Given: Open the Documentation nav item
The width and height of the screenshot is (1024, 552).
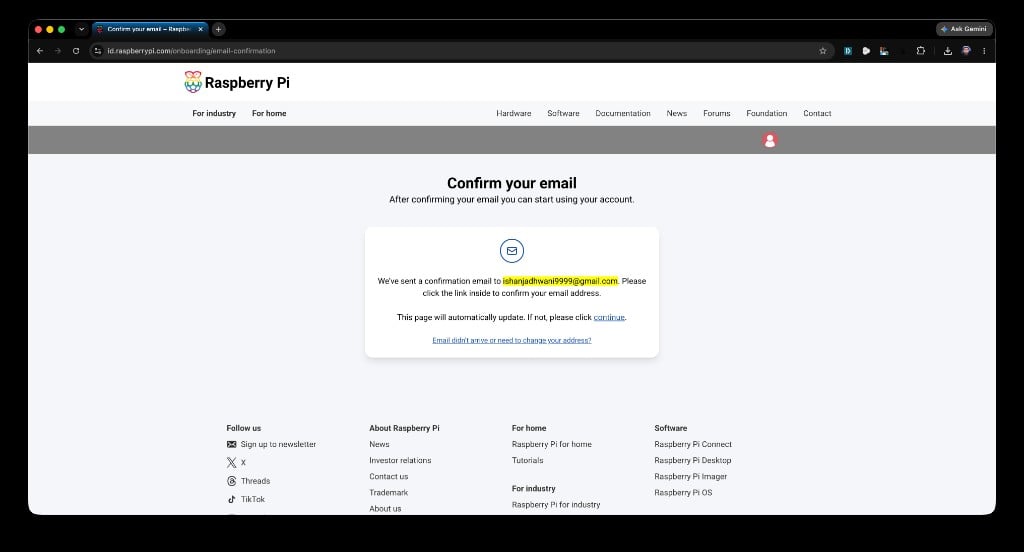Looking at the screenshot, I should click(622, 114).
